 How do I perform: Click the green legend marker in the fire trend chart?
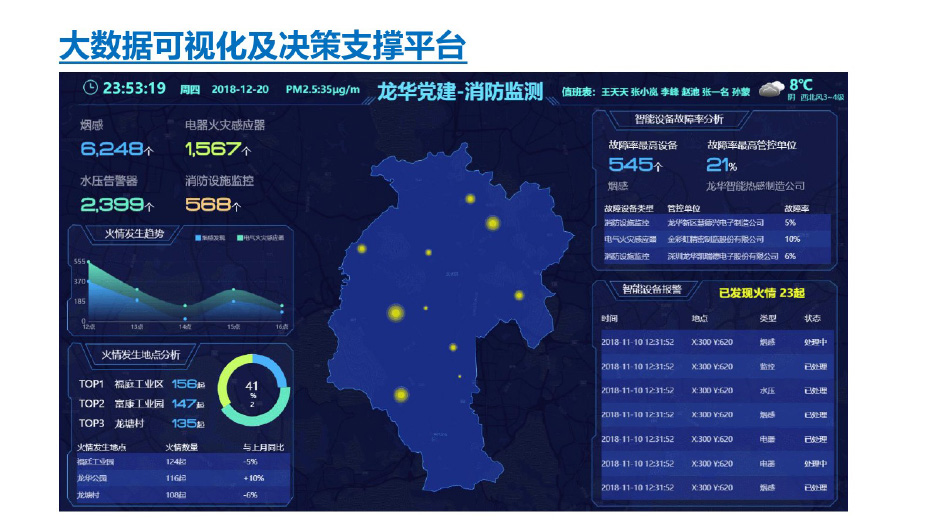pyautogui.click(x=240, y=238)
